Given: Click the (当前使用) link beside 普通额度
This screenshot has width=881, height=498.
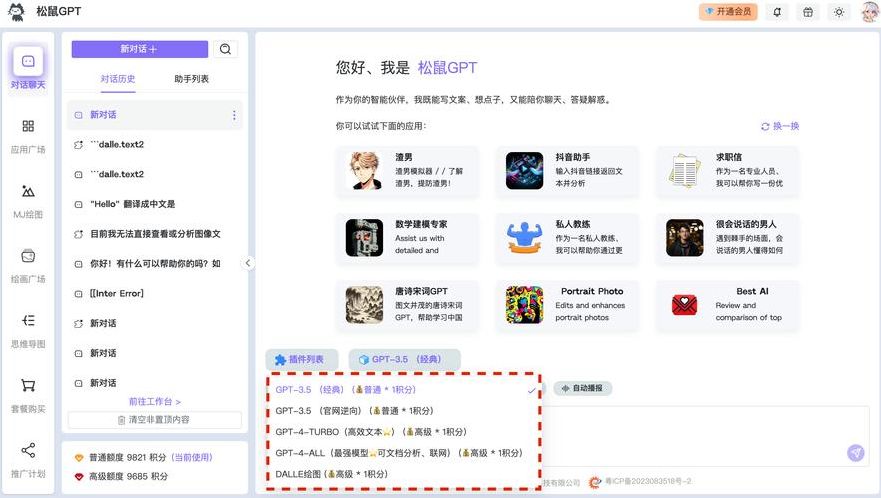Looking at the screenshot, I should click(192, 458).
